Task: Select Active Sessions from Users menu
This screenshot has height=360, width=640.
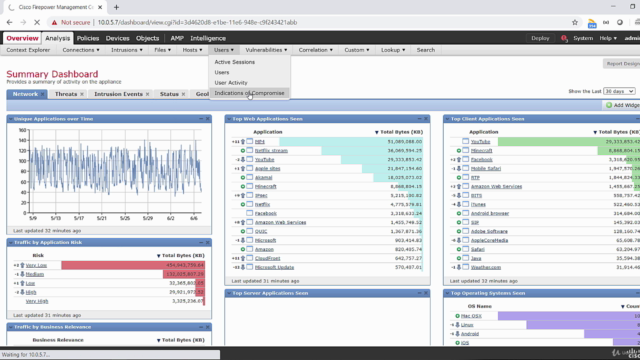Action: [235, 62]
